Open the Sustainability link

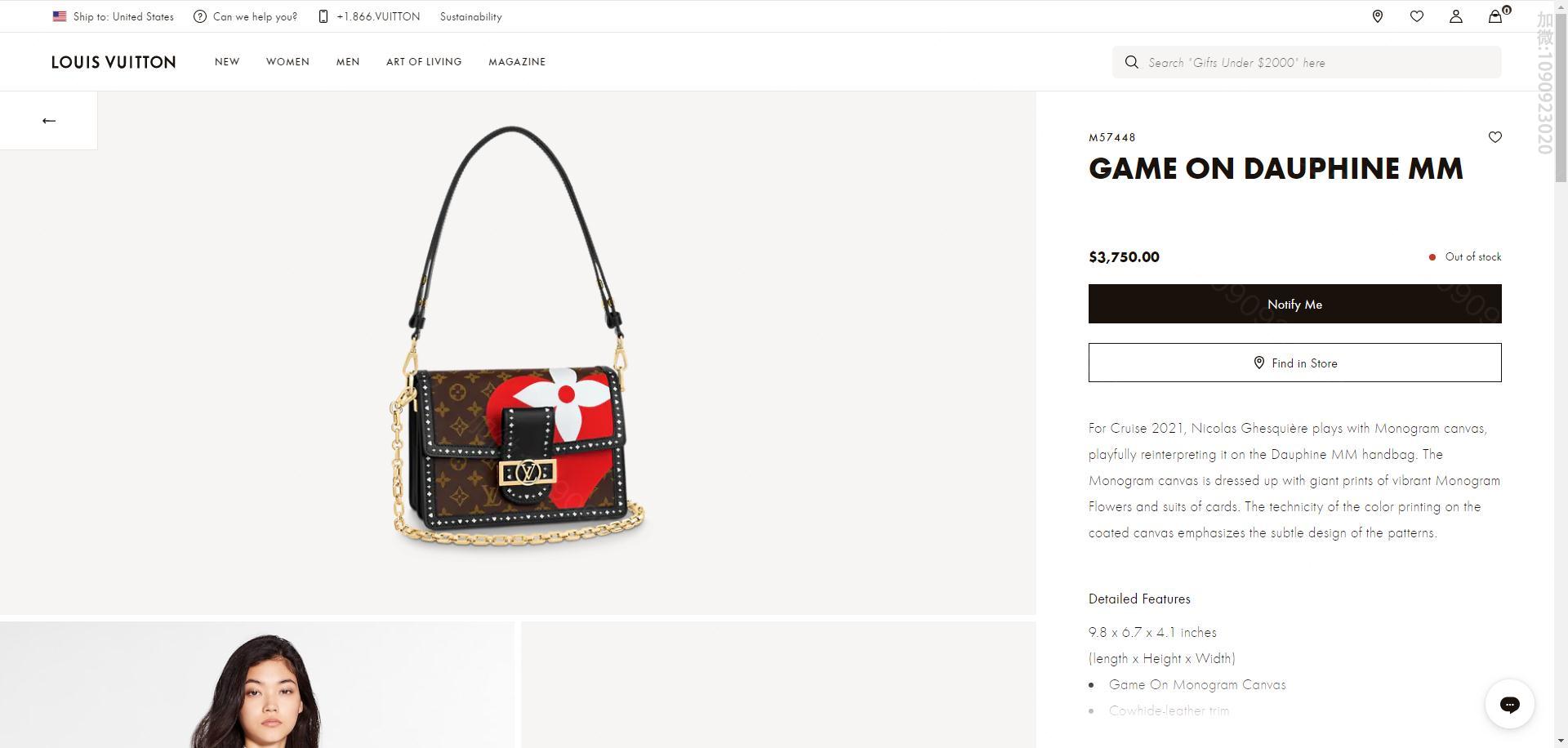(x=471, y=16)
